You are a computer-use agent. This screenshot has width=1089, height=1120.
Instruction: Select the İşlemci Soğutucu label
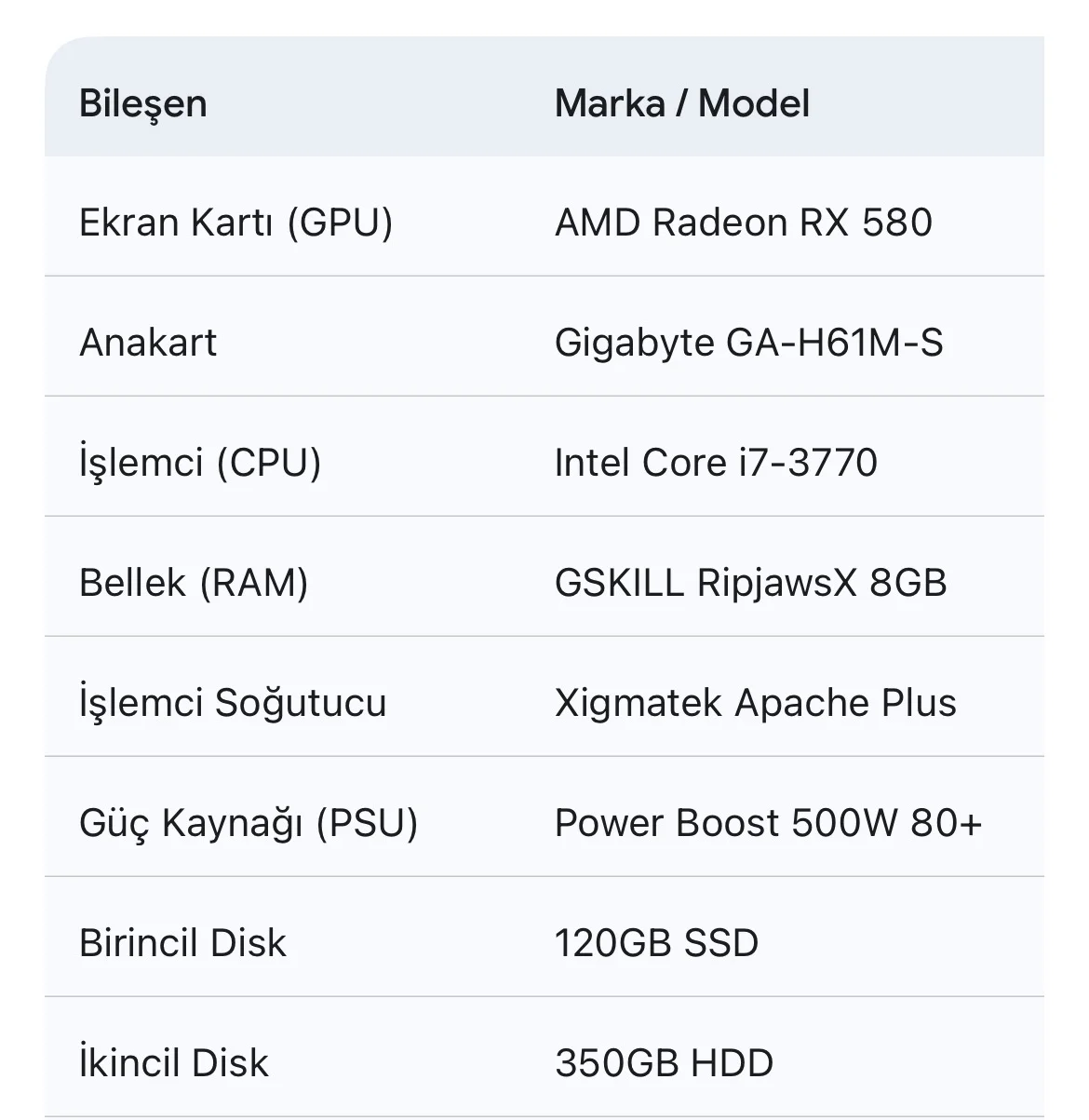(233, 703)
